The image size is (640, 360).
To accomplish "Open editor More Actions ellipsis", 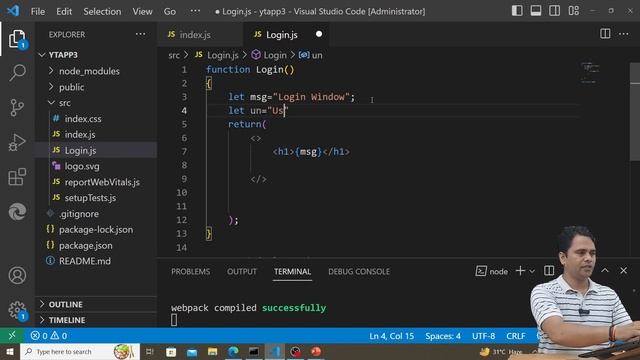I will click(x=624, y=34).
